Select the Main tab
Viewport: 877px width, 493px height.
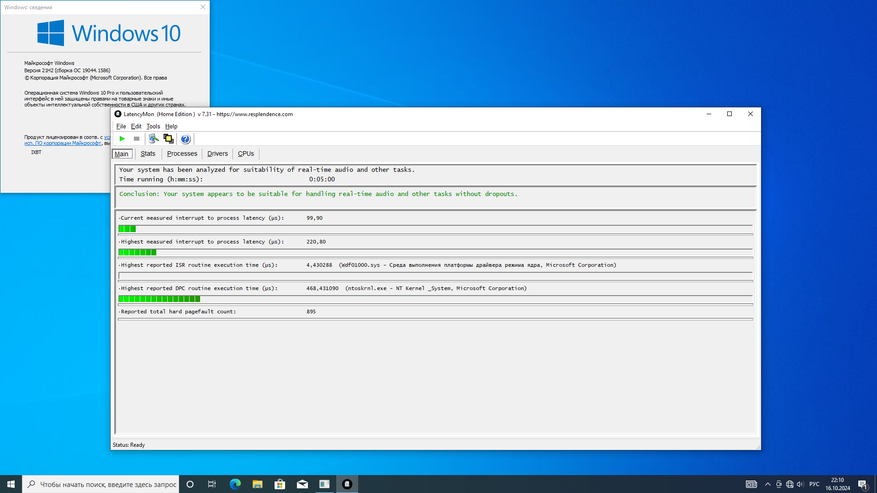[121, 154]
